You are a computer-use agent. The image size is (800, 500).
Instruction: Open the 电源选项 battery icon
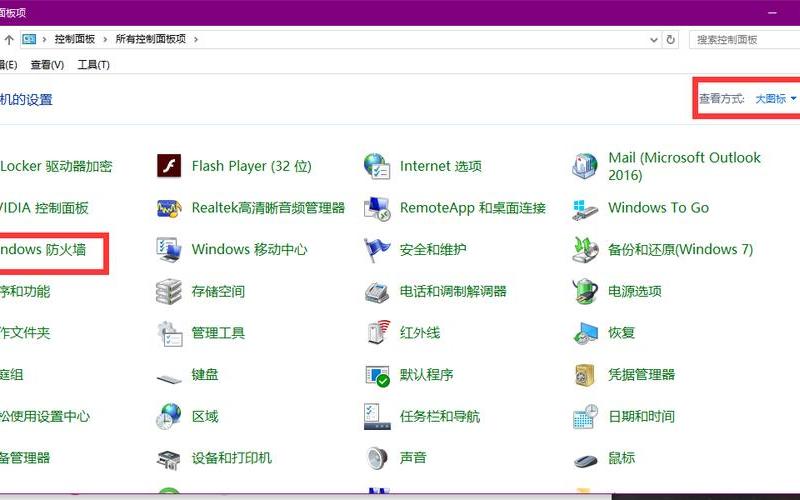[585, 291]
